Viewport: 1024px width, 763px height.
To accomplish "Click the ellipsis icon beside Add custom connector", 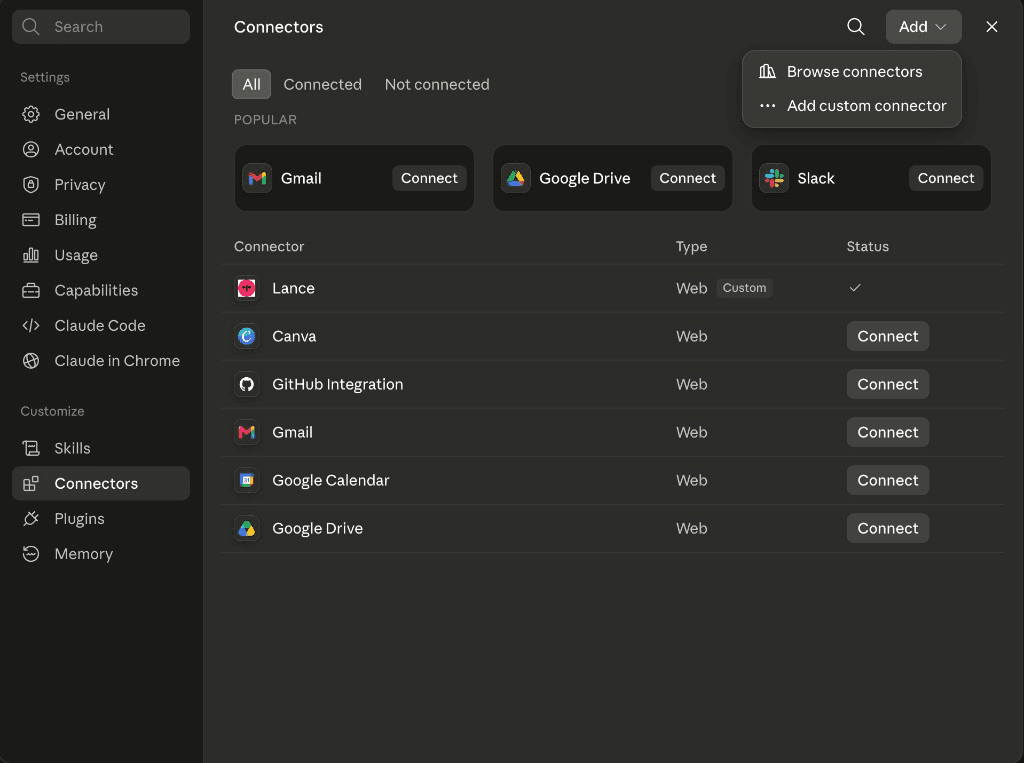I will (767, 106).
